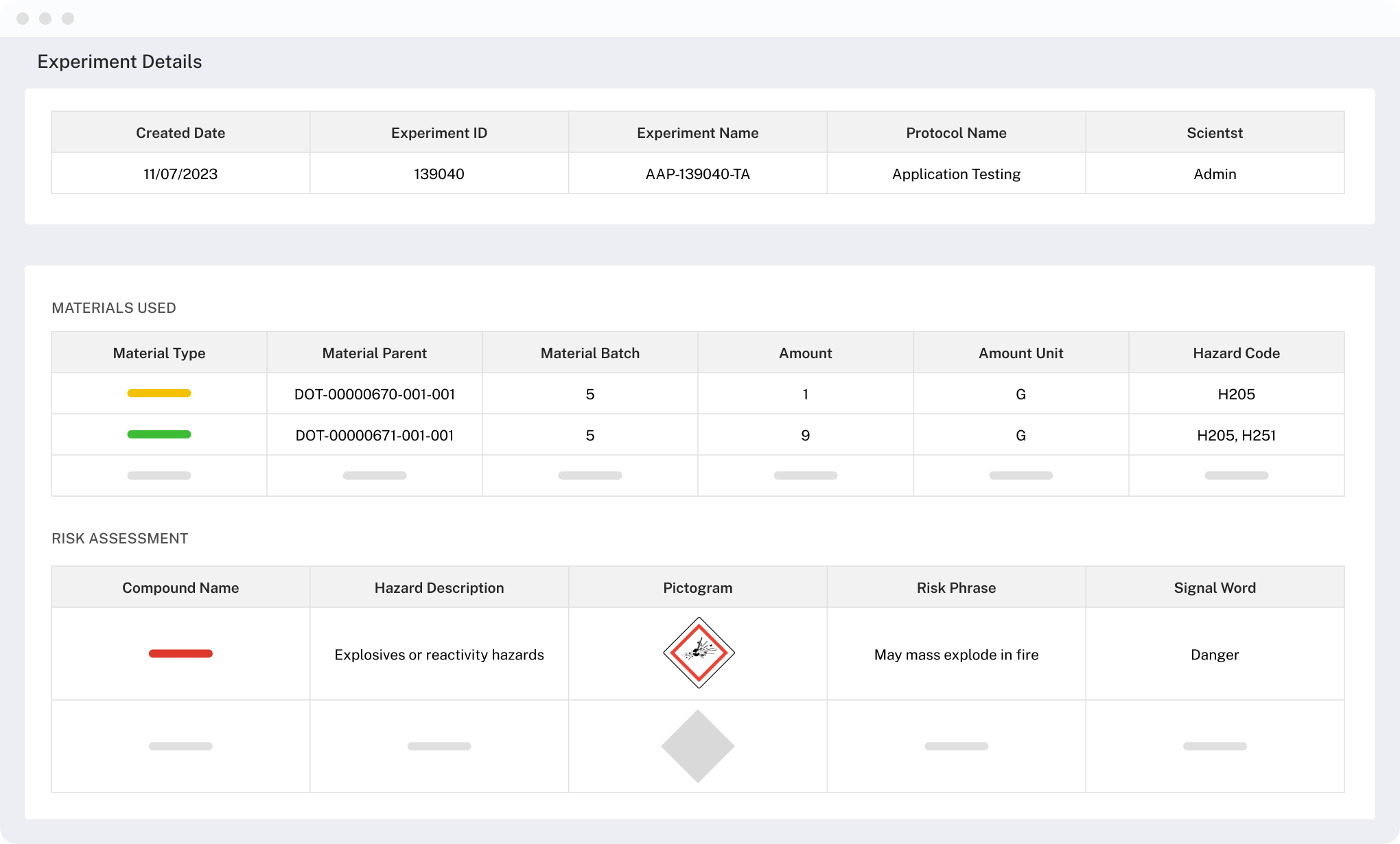Select experiment ID 139040 cell
Screen dimensions: 1400x844
pyautogui.click(x=439, y=174)
